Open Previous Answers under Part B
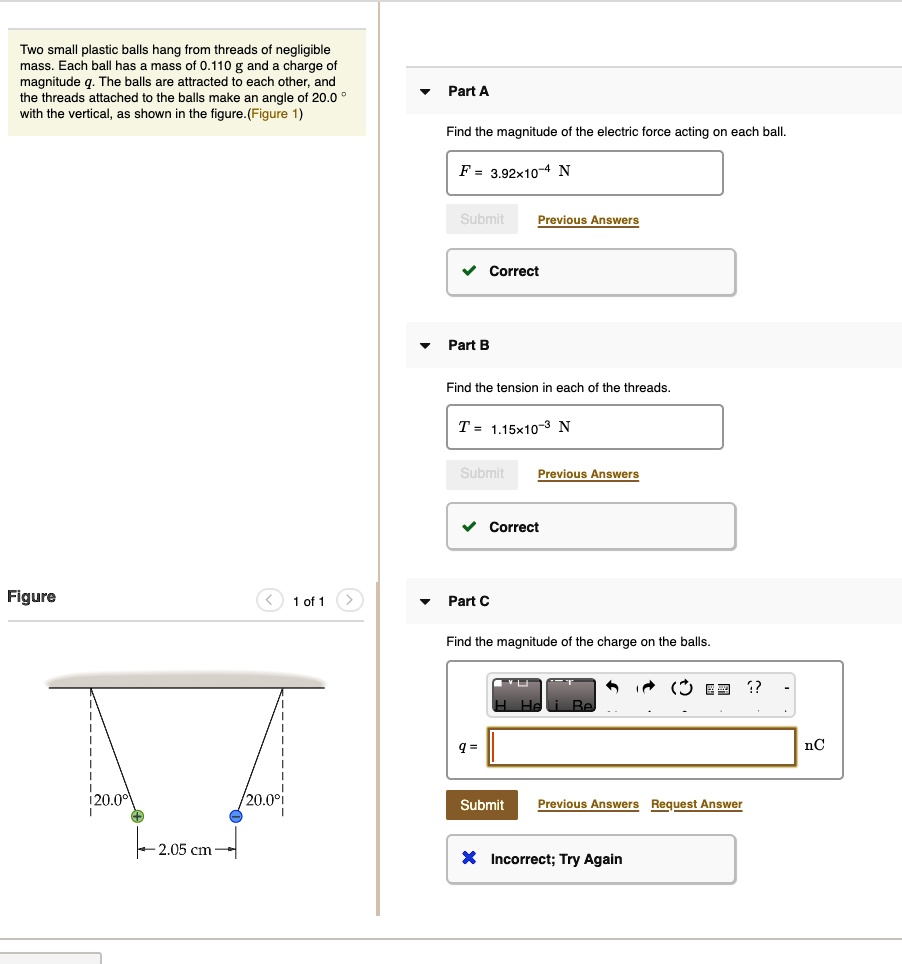Image resolution: width=902 pixels, height=964 pixels. point(588,474)
